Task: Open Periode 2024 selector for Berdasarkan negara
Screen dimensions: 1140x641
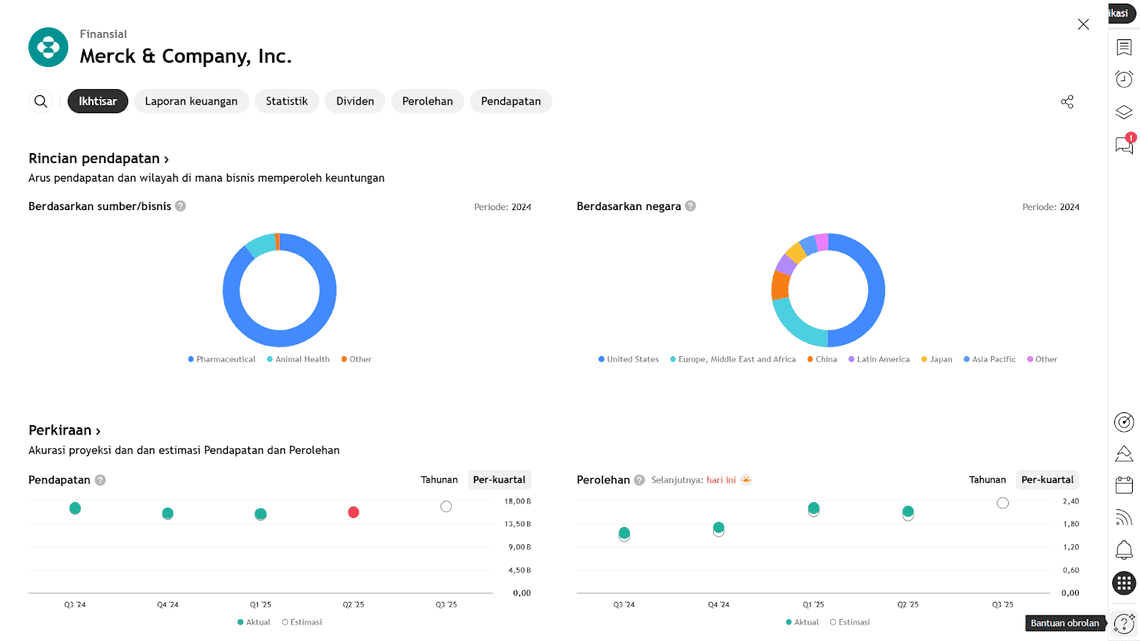Action: (1050, 207)
